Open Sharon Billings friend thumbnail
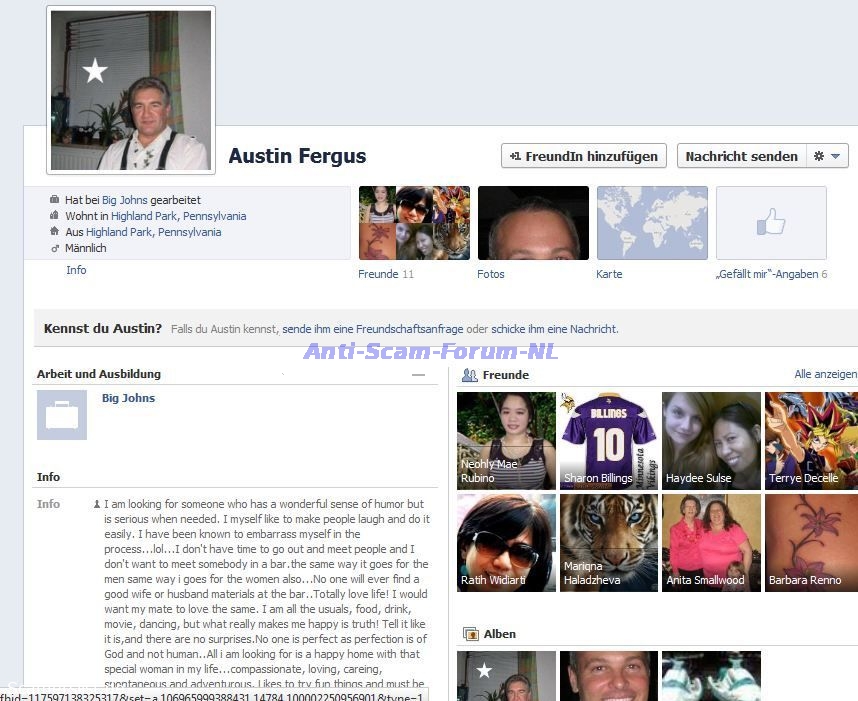The image size is (858, 701). 608,441
